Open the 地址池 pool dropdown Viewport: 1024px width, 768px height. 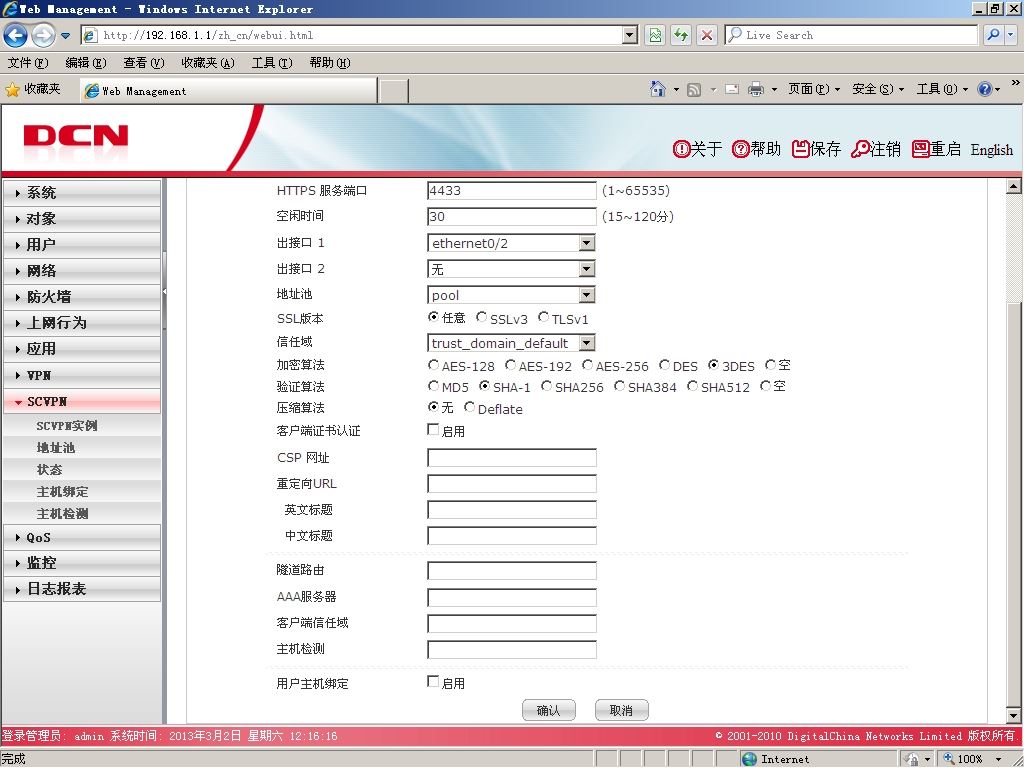click(586, 295)
